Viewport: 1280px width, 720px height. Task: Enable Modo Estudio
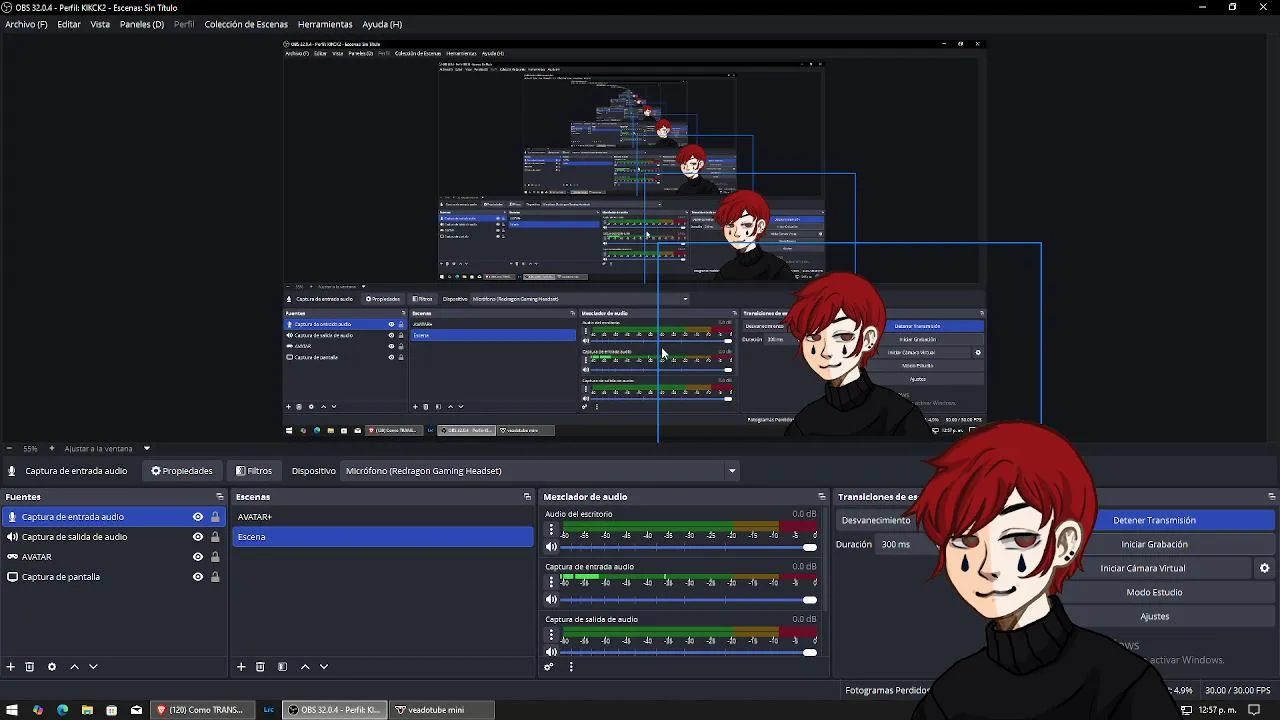[x=1154, y=592]
